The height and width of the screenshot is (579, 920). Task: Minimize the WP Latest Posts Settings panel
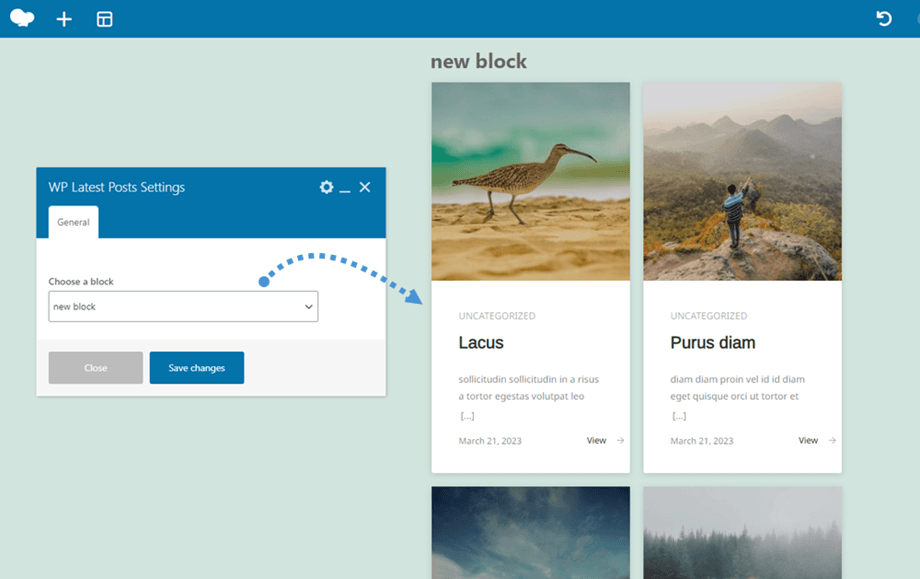[345, 188]
